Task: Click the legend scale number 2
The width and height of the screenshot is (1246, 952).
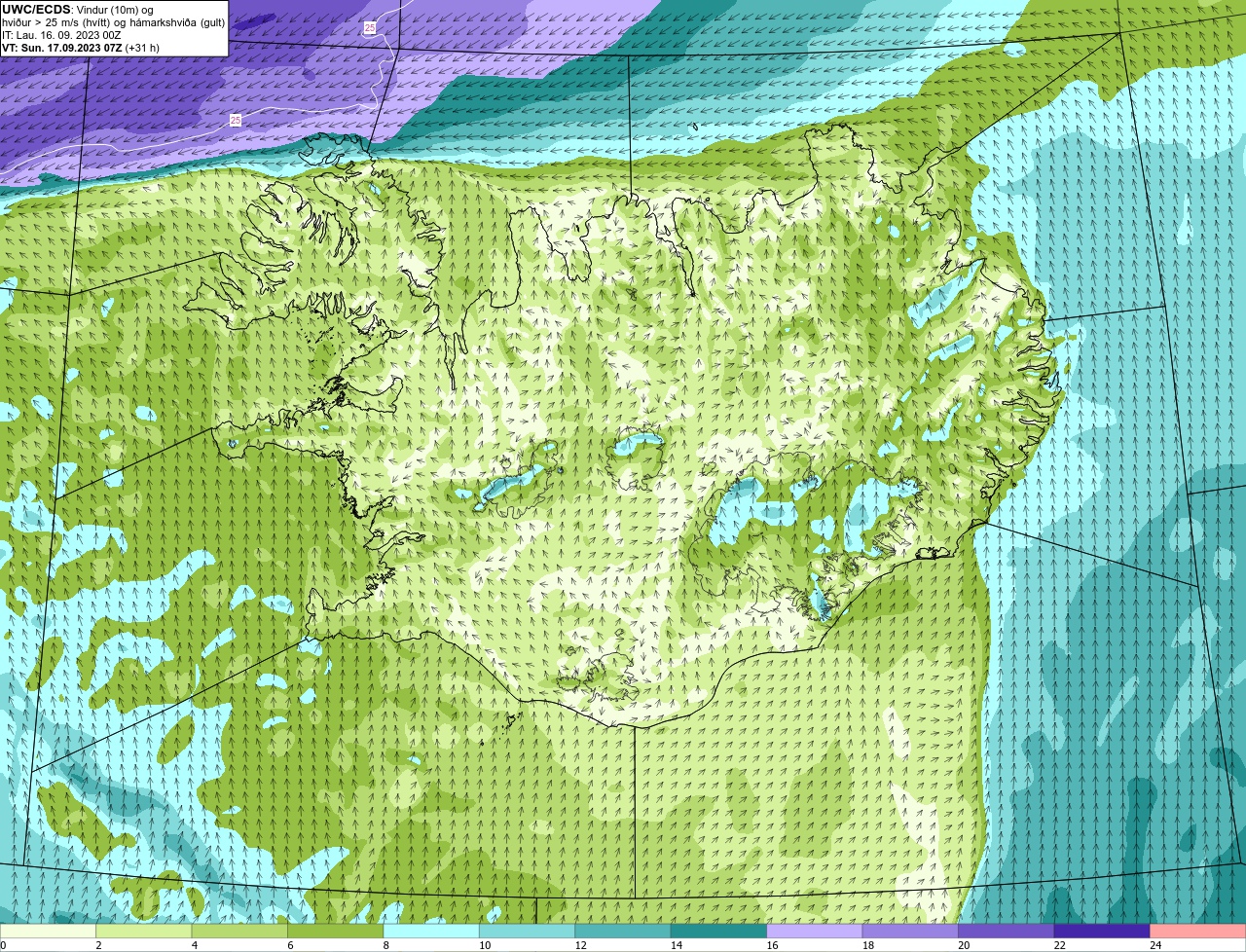Action: (98, 945)
